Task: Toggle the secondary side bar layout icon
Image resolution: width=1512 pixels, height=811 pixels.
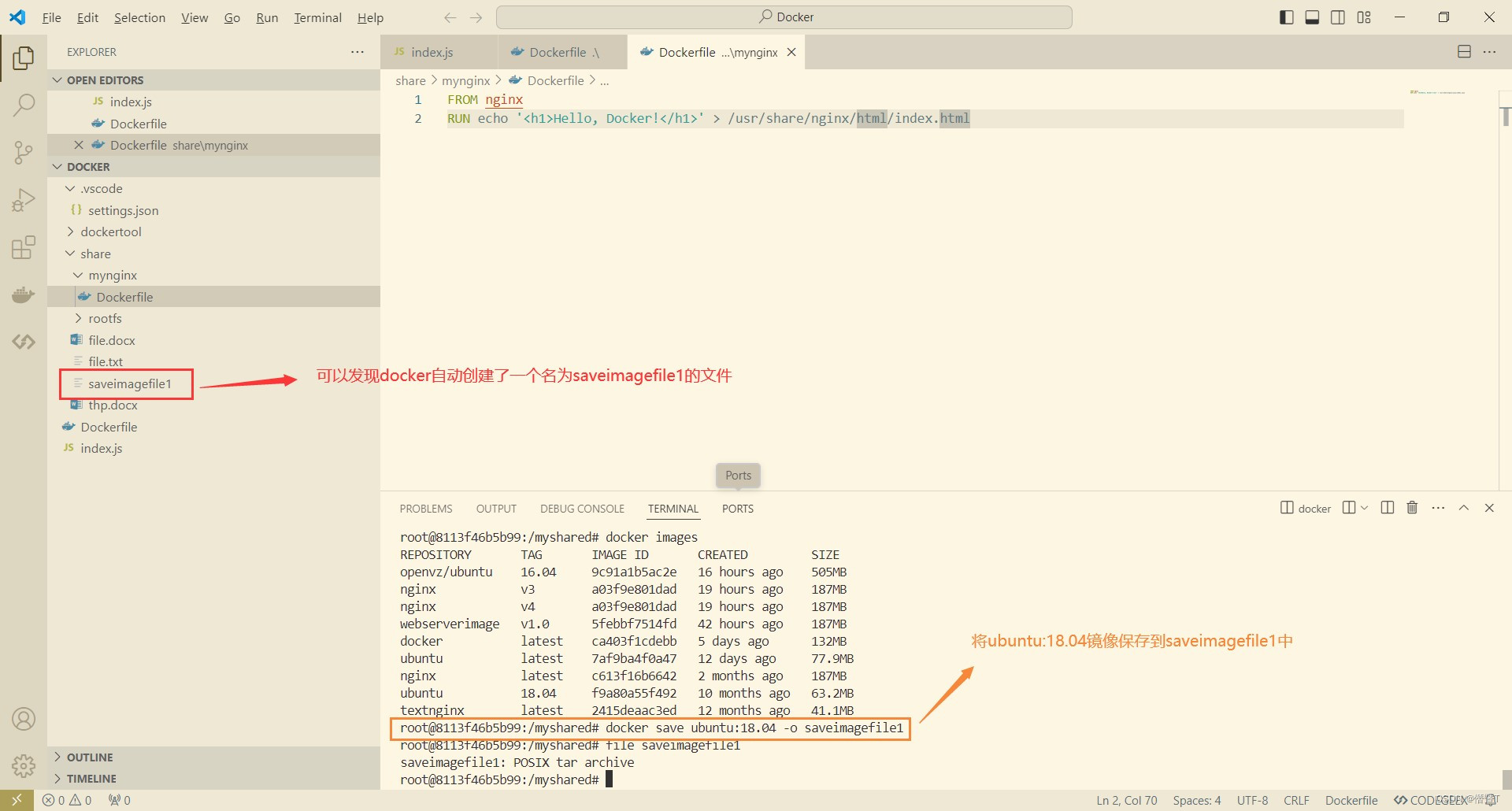Action: point(1338,17)
